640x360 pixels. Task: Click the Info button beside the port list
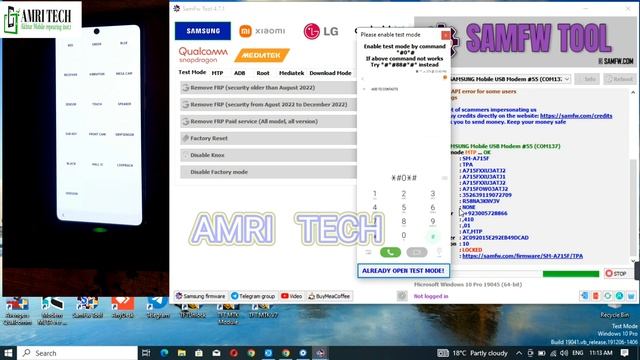point(587,79)
